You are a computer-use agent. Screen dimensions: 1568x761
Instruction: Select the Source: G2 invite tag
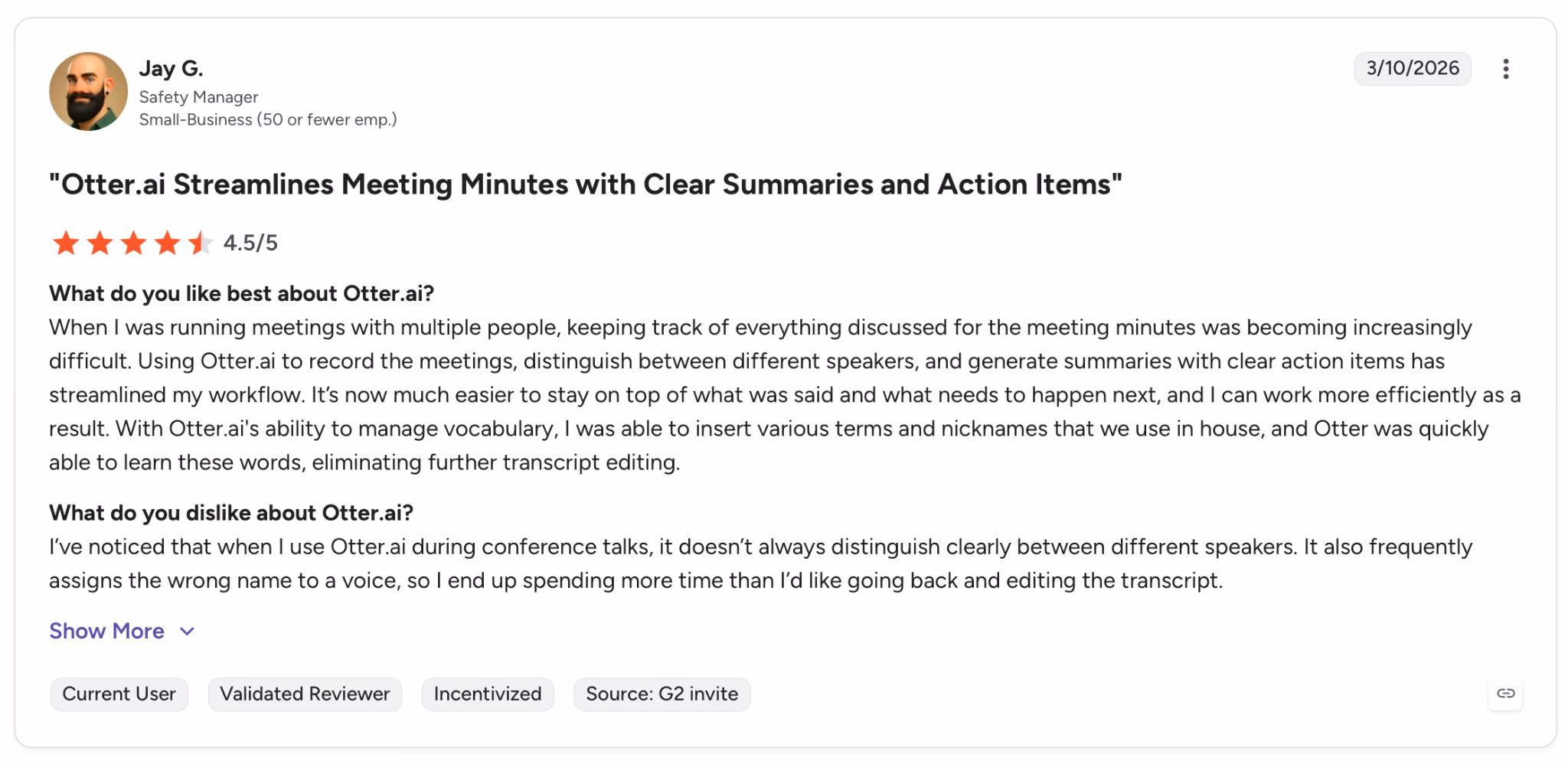tap(662, 694)
